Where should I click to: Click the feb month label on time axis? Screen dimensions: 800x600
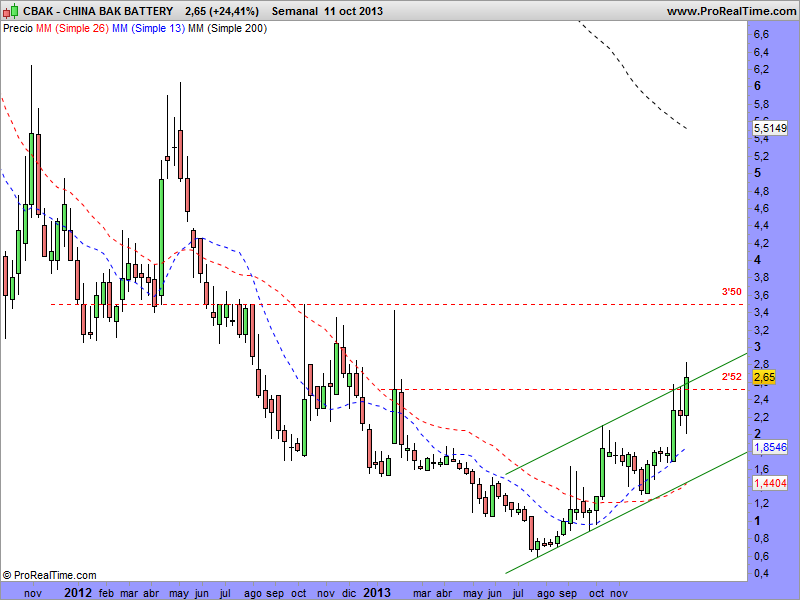pyautogui.click(x=106, y=593)
